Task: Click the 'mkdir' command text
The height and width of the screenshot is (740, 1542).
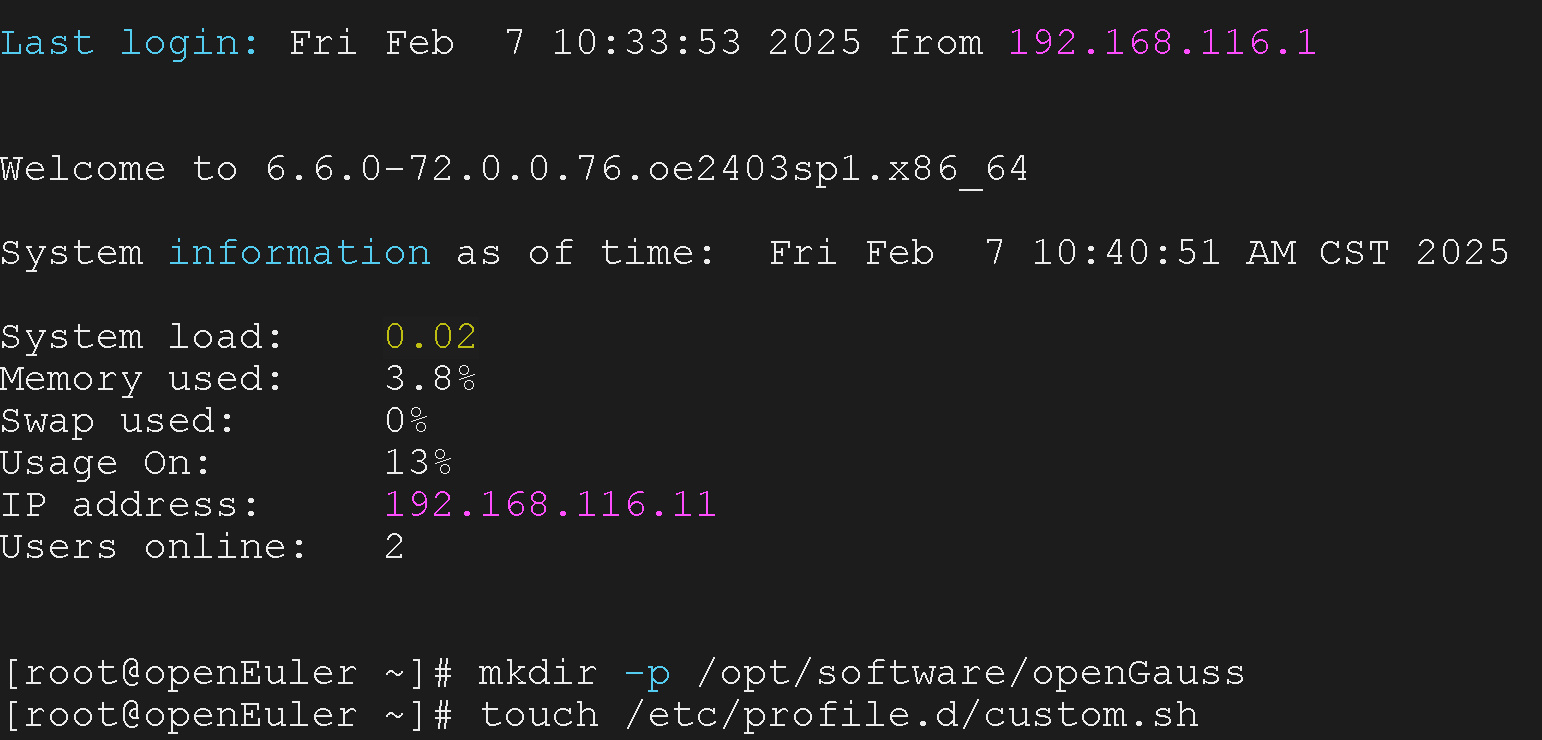Action: (x=538, y=673)
